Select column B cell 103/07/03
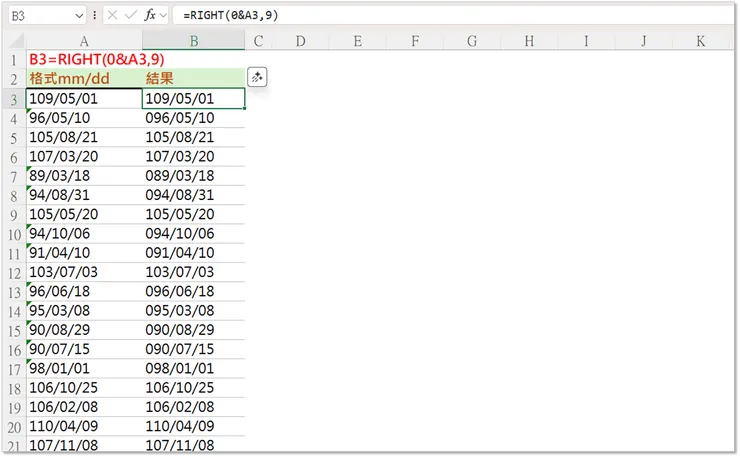 tap(193, 272)
